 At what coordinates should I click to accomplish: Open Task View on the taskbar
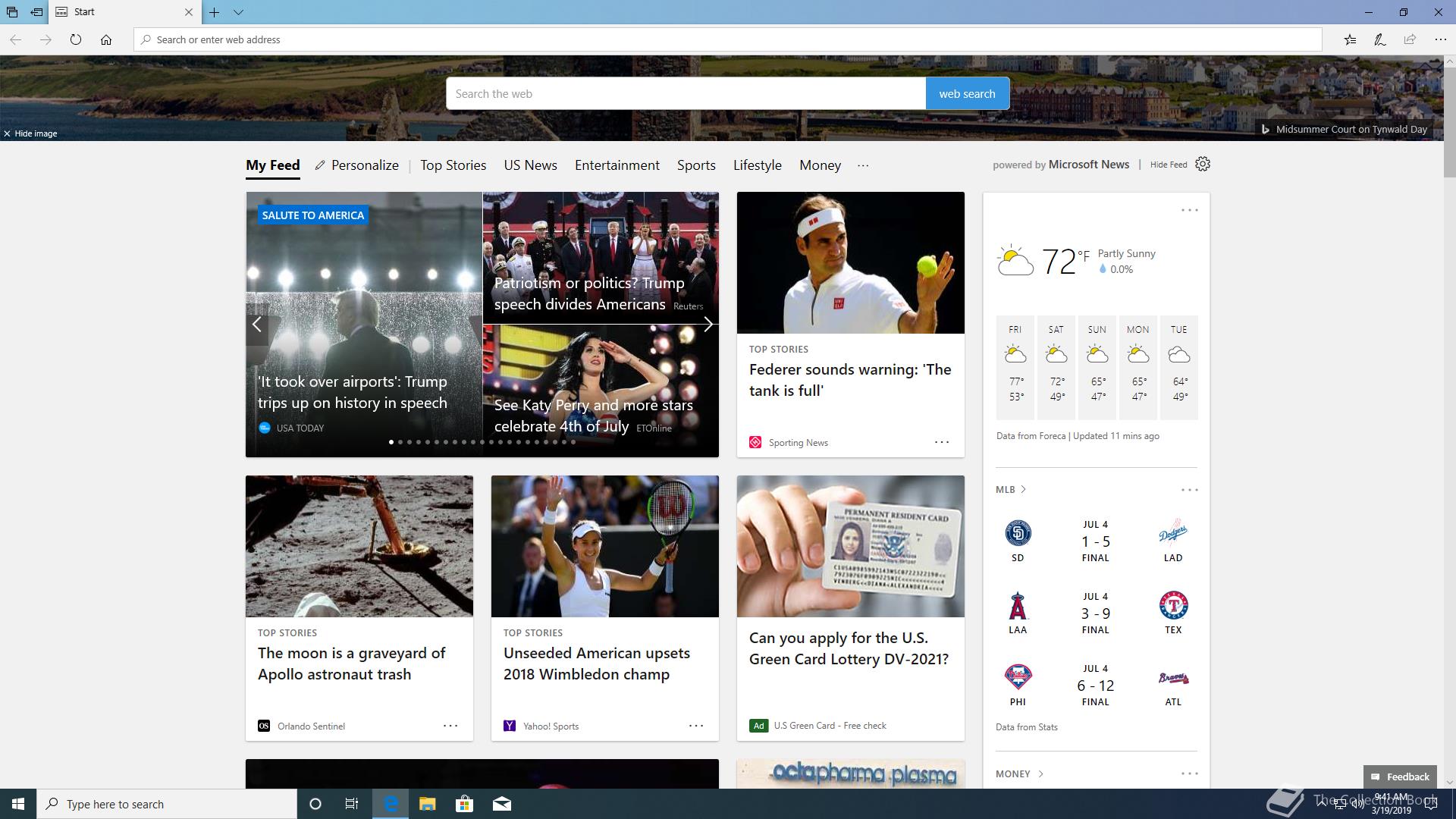coord(352,804)
